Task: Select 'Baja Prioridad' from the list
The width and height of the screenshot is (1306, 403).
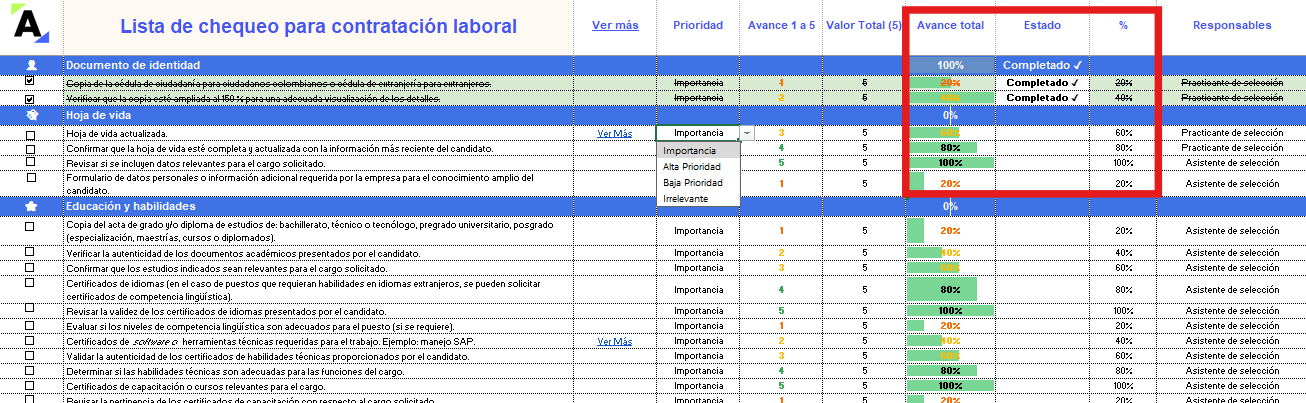Action: tap(698, 183)
